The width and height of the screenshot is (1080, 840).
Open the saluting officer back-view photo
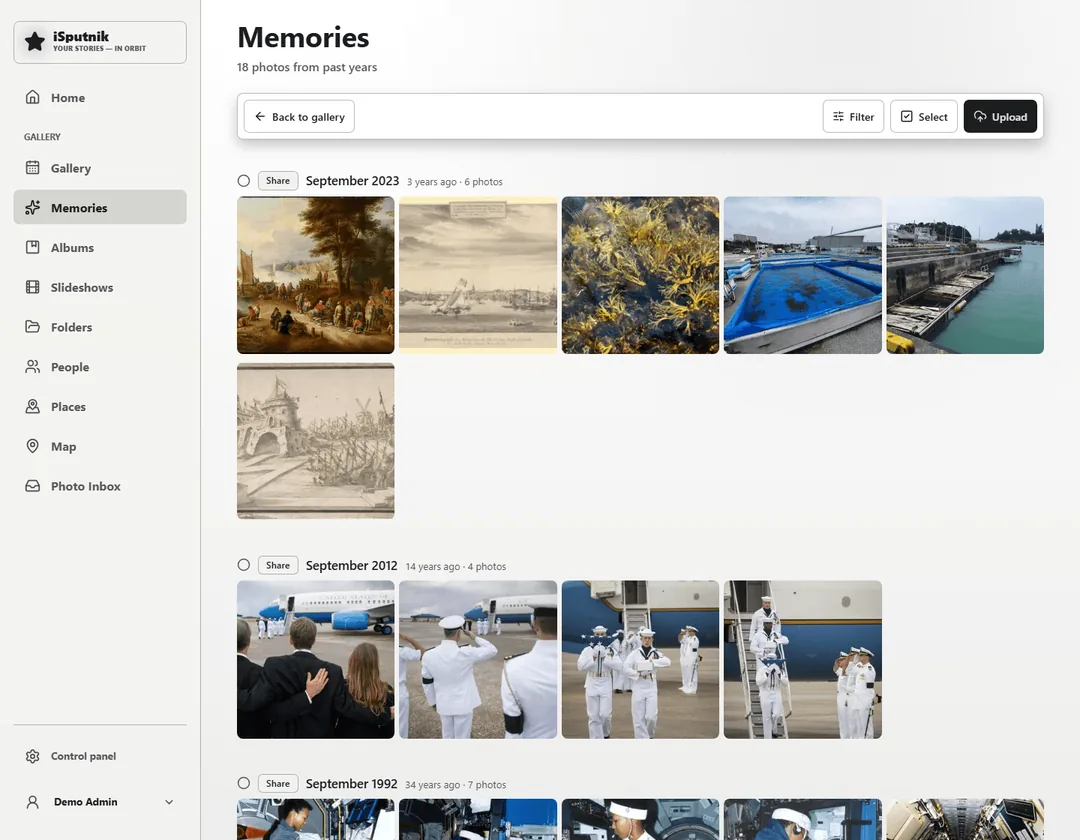[x=478, y=660]
